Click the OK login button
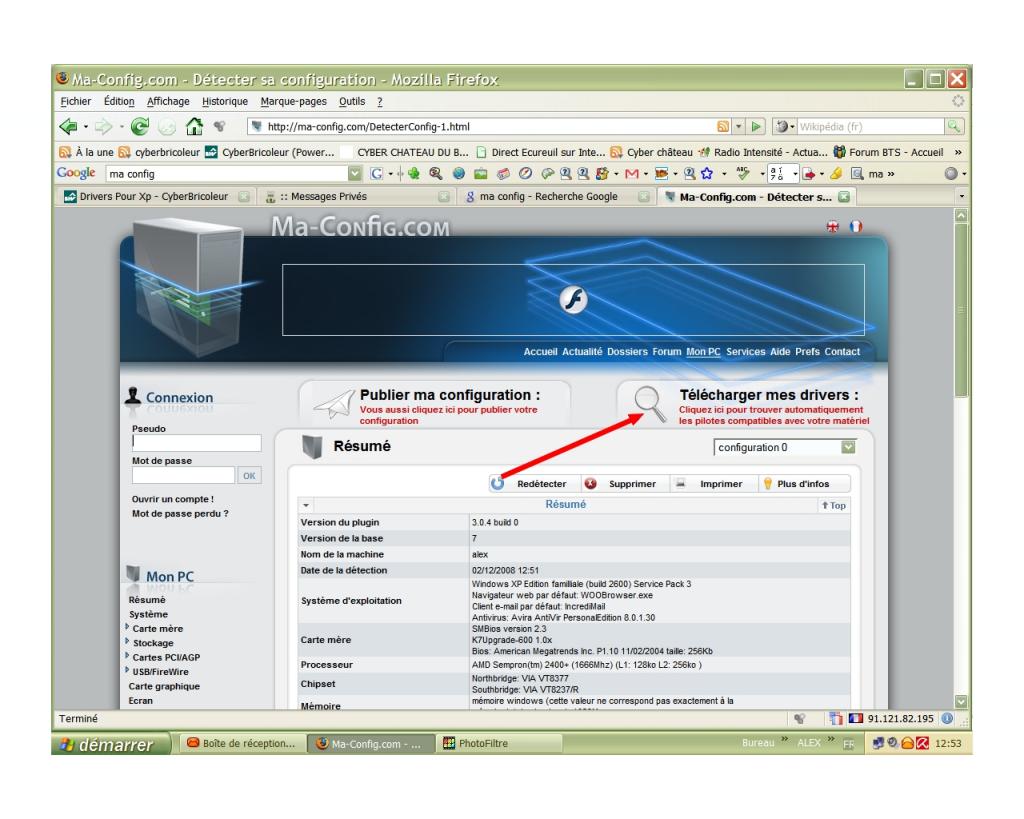Viewport: 1024px width, 819px height. pos(249,475)
